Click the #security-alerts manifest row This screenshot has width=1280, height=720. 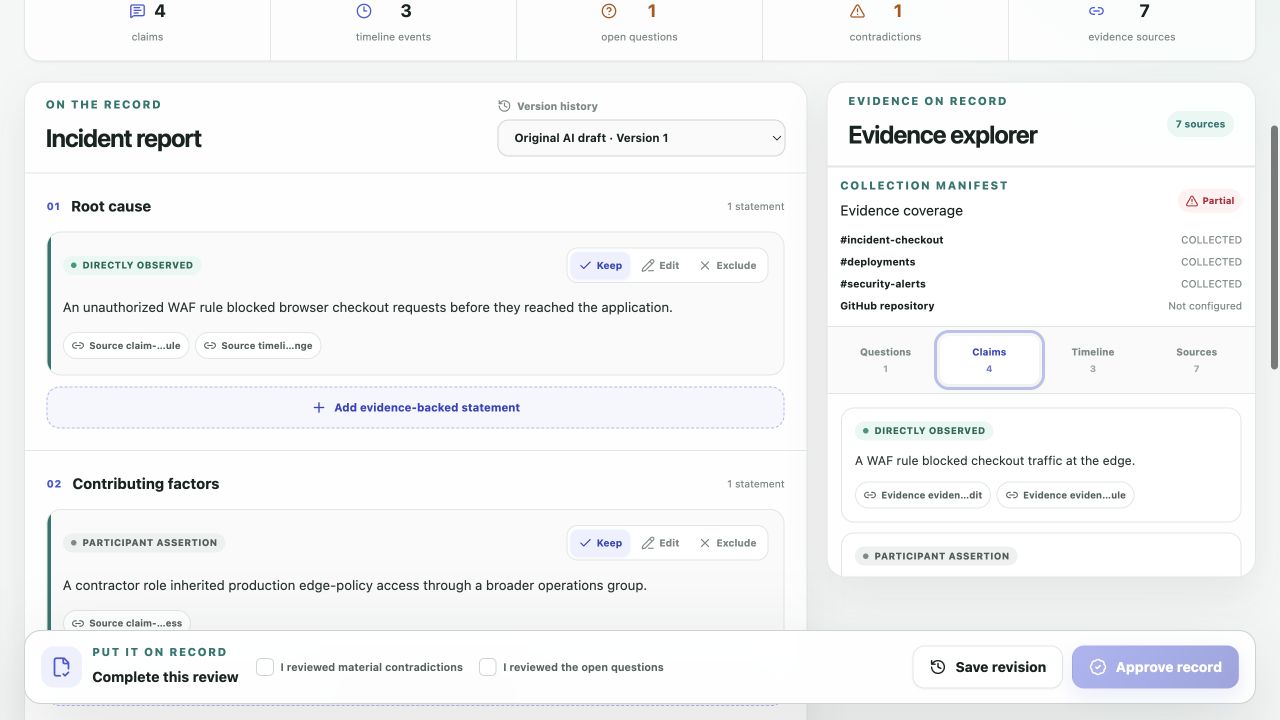tap(1041, 284)
